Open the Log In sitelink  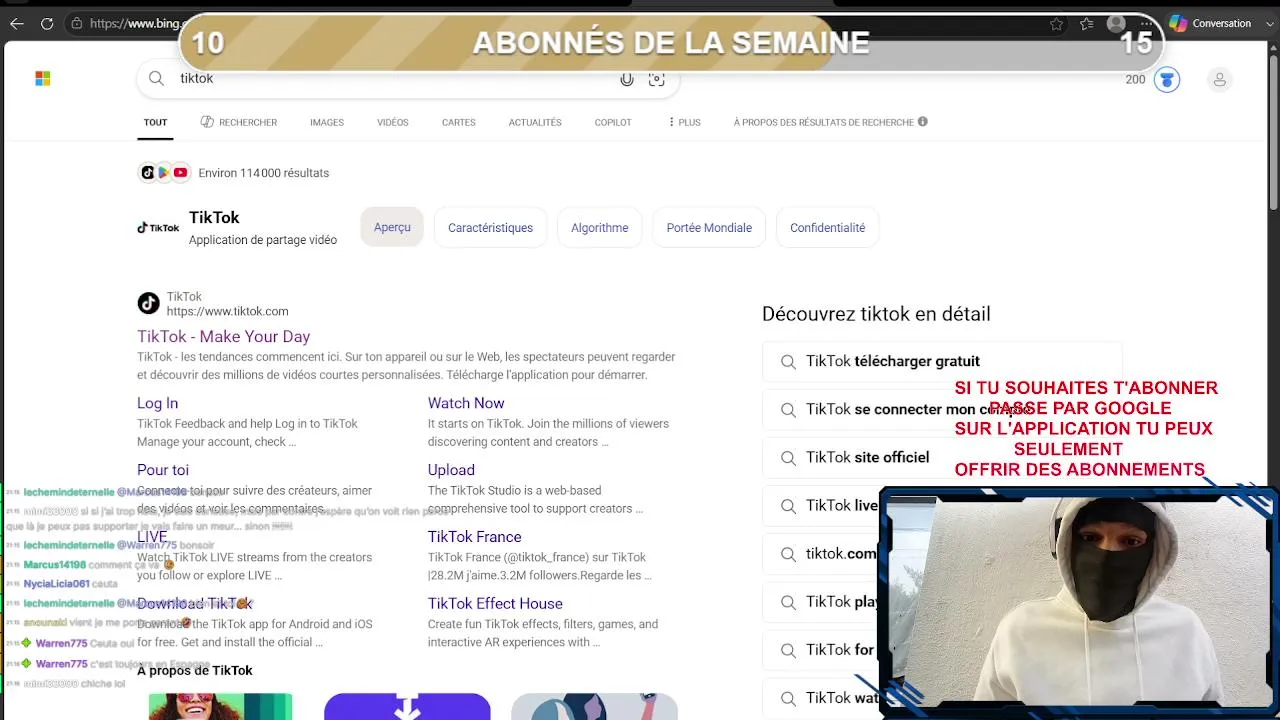[158, 403]
